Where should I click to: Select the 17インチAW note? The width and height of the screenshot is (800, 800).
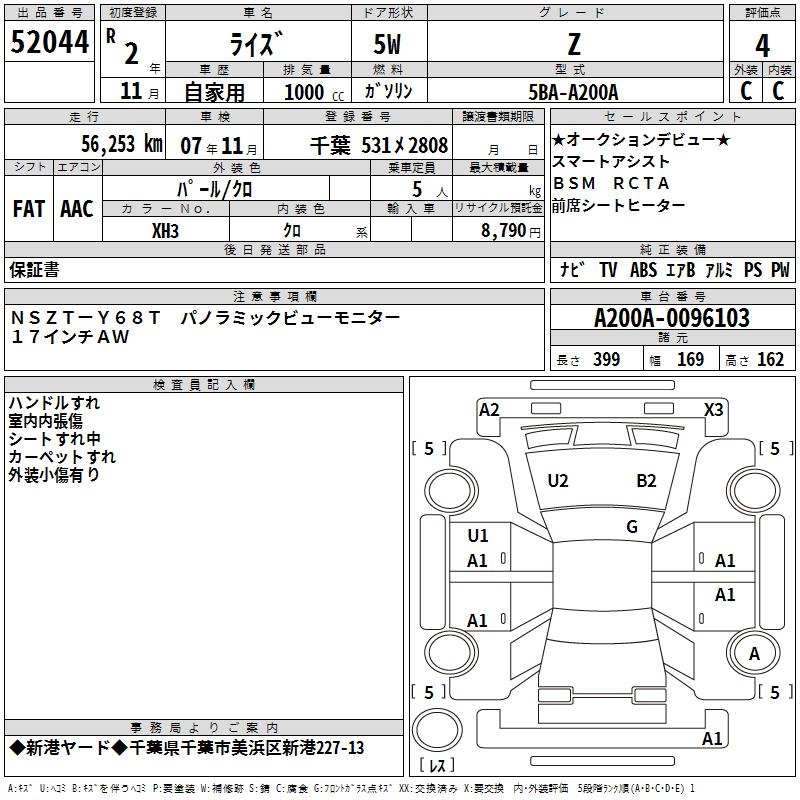point(70,337)
